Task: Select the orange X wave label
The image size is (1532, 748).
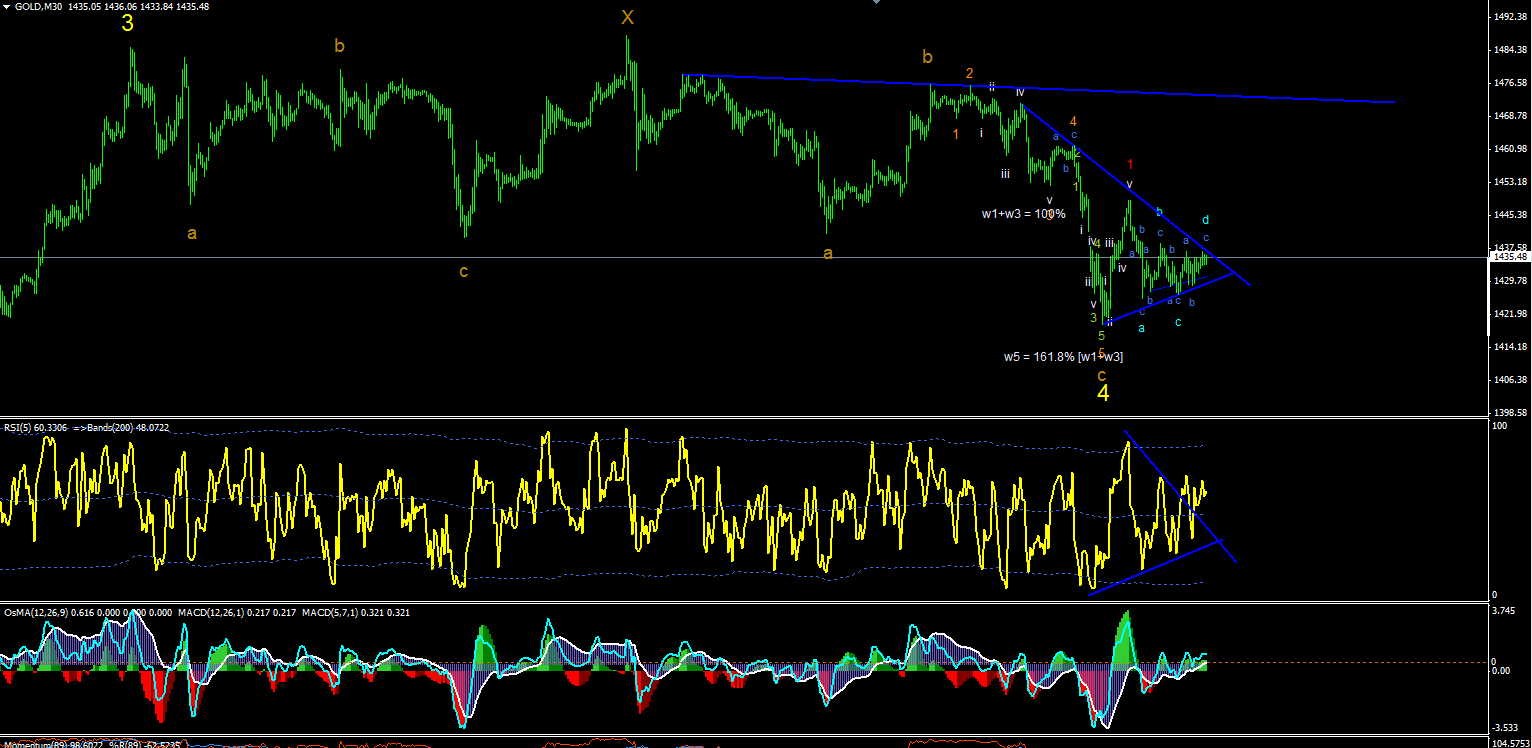Action: tap(627, 17)
